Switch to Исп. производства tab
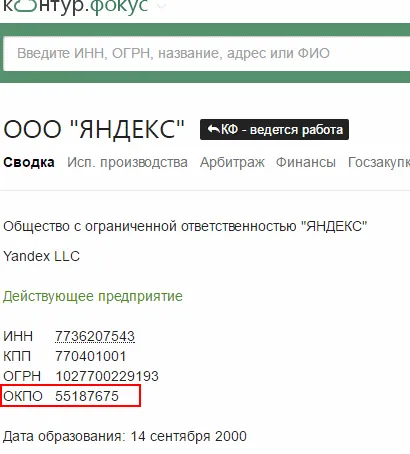 pyautogui.click(x=127, y=163)
